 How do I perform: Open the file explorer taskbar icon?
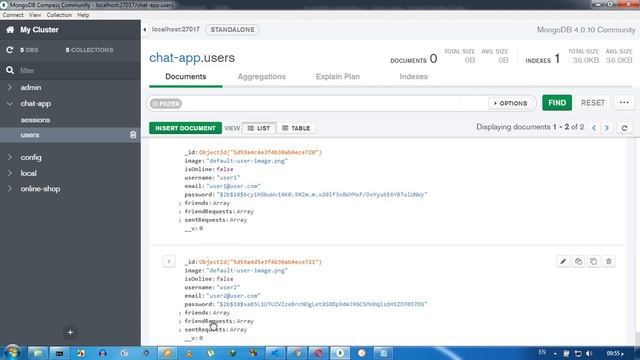38,353
